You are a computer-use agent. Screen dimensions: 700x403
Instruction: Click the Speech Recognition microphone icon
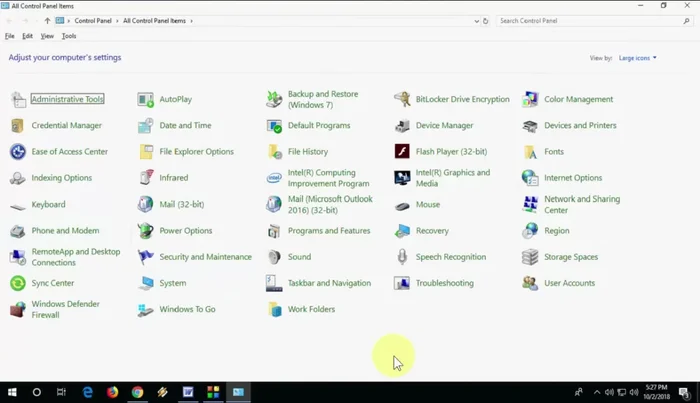pyautogui.click(x=402, y=257)
